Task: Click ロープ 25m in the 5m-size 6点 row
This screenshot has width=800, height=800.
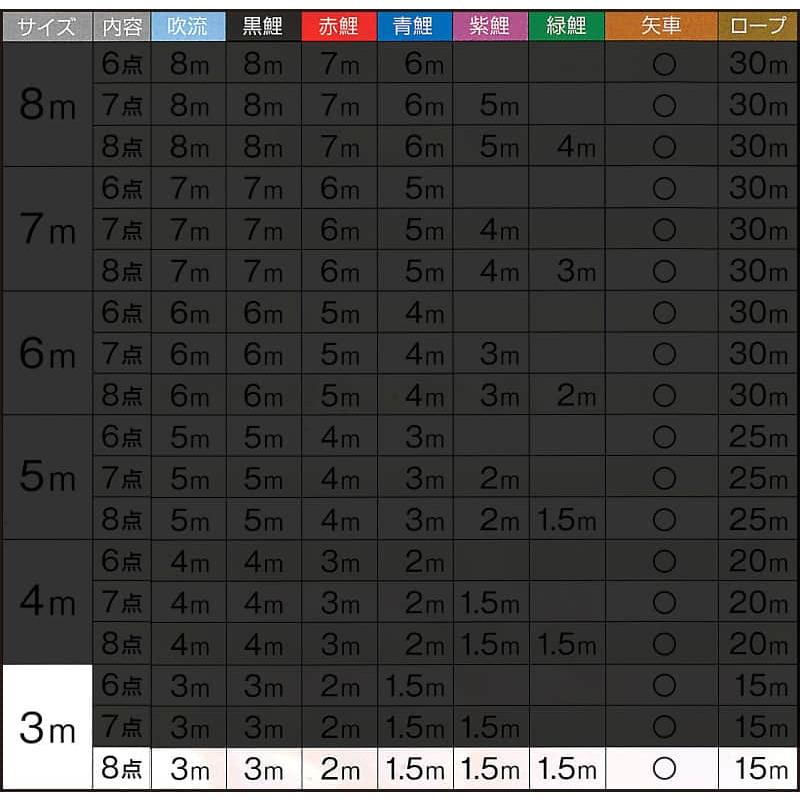Action: (x=758, y=436)
